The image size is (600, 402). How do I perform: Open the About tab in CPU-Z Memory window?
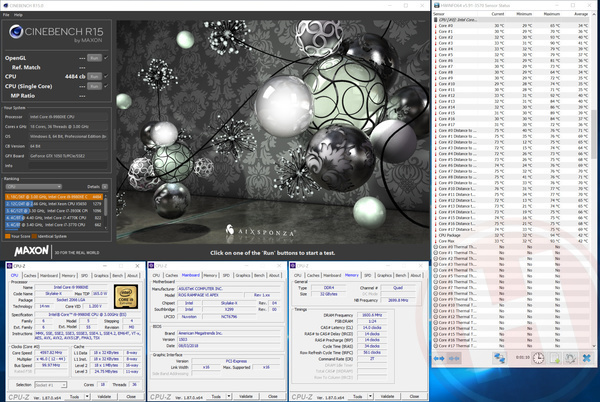point(416,275)
